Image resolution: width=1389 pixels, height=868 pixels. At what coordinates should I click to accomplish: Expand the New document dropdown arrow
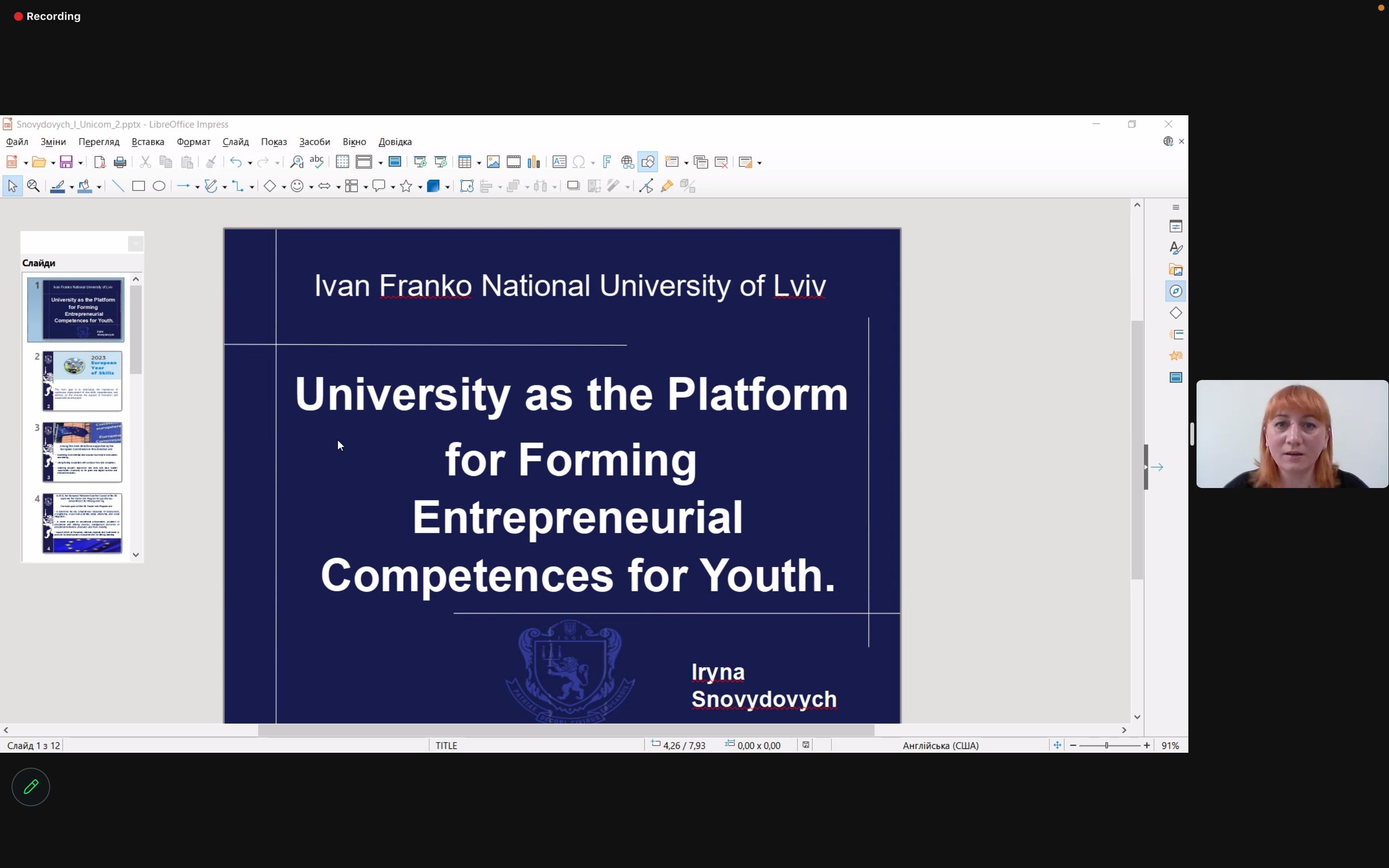(x=26, y=163)
